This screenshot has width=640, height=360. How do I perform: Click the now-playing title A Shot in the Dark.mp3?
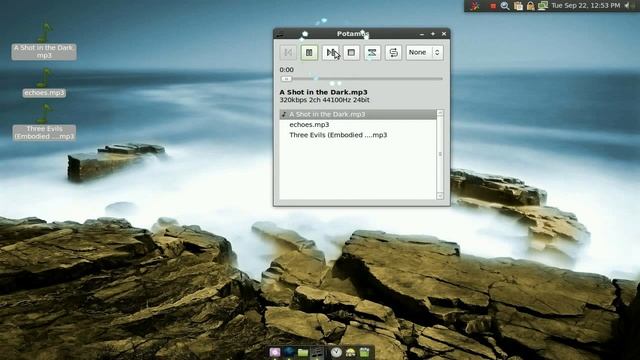[323, 92]
